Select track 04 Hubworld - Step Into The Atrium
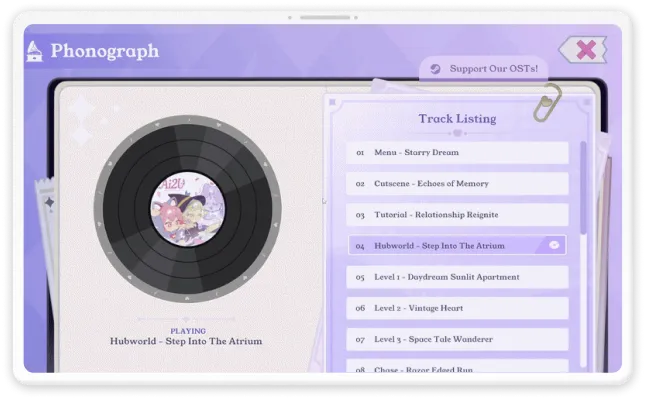This screenshot has width=646, height=400. click(457, 246)
